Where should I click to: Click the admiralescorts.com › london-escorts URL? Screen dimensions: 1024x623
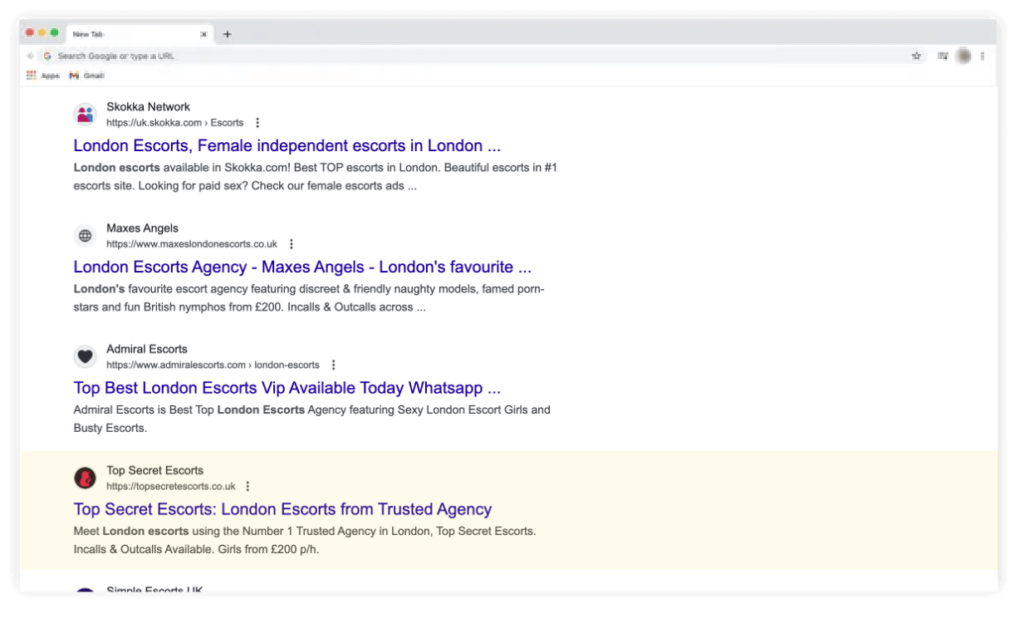tap(213, 365)
